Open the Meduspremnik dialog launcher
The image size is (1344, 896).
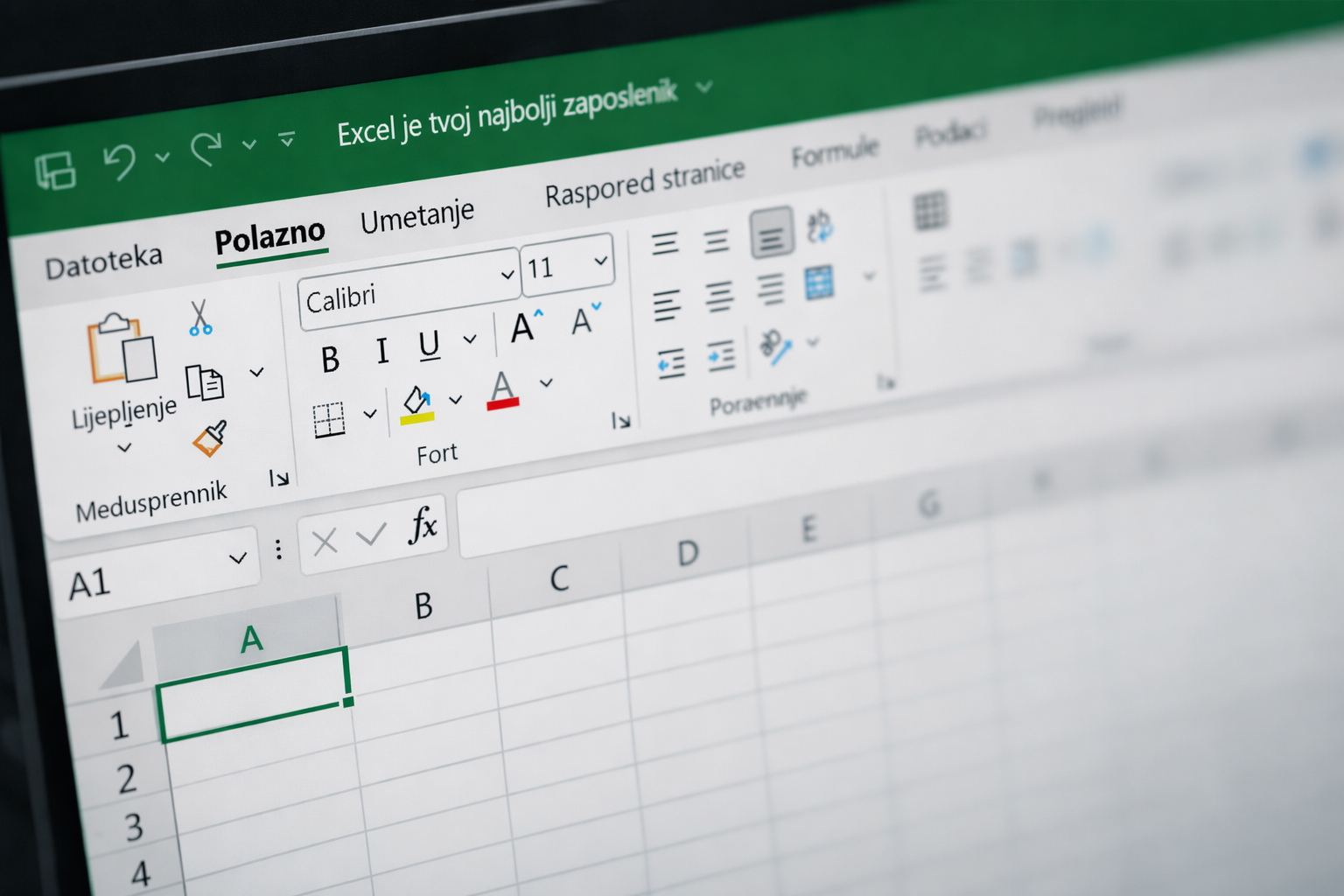click(278, 478)
